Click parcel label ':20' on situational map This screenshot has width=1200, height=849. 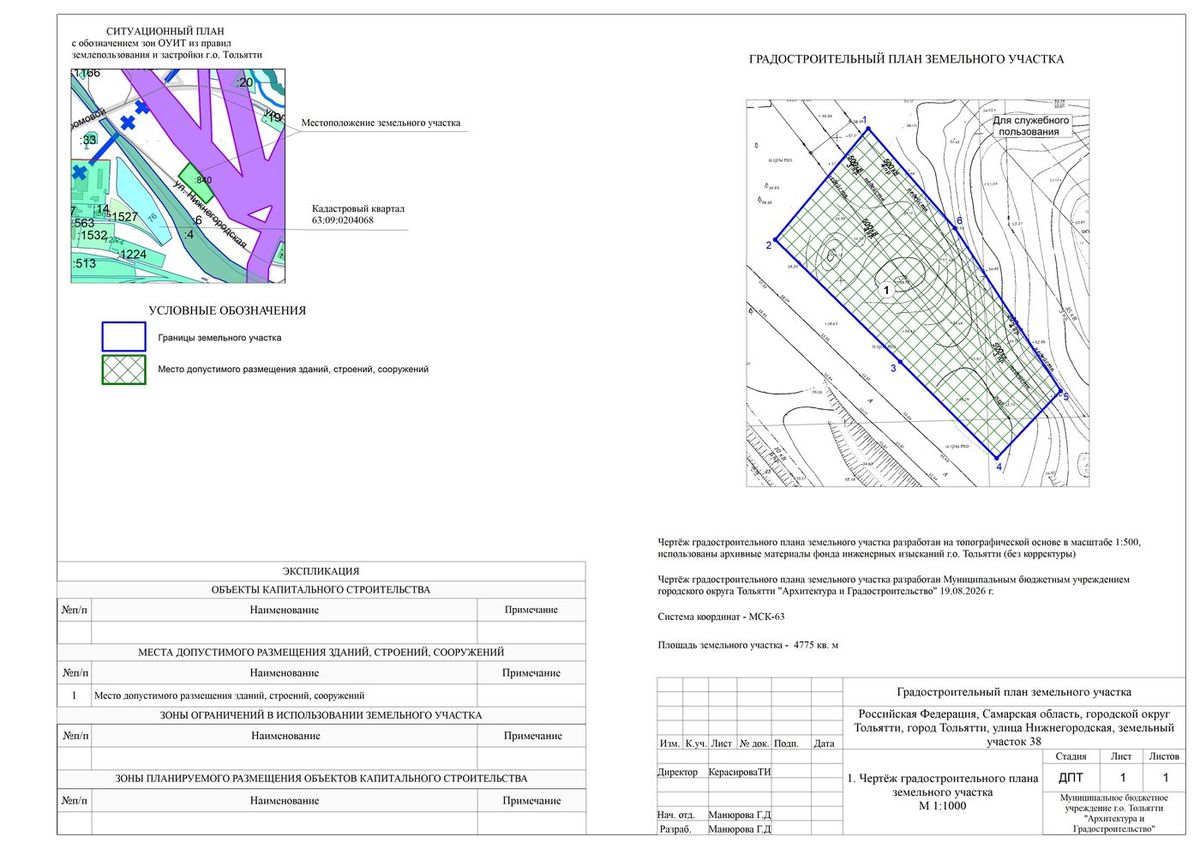tap(245, 83)
